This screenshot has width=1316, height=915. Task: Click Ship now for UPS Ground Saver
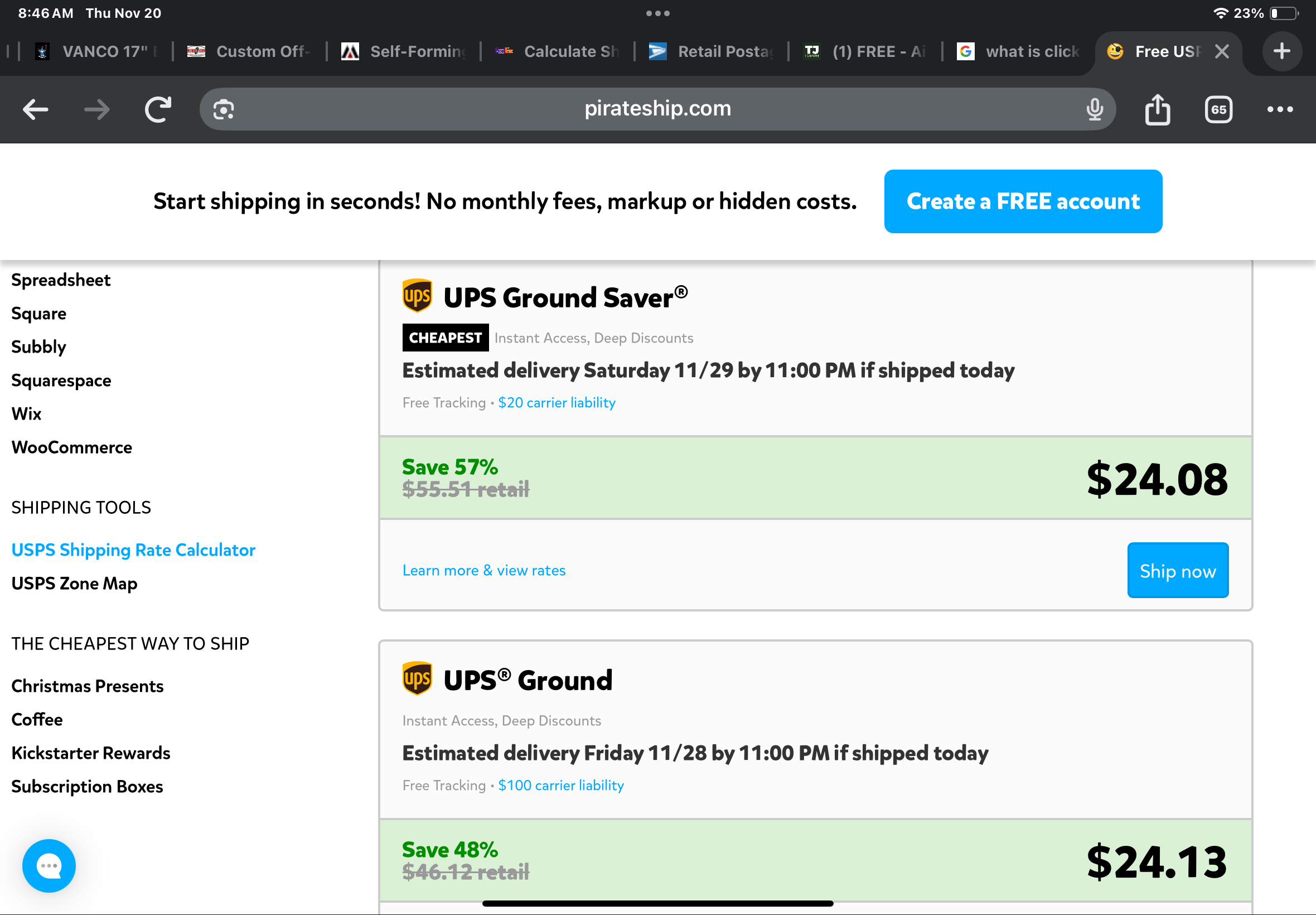coord(1177,570)
